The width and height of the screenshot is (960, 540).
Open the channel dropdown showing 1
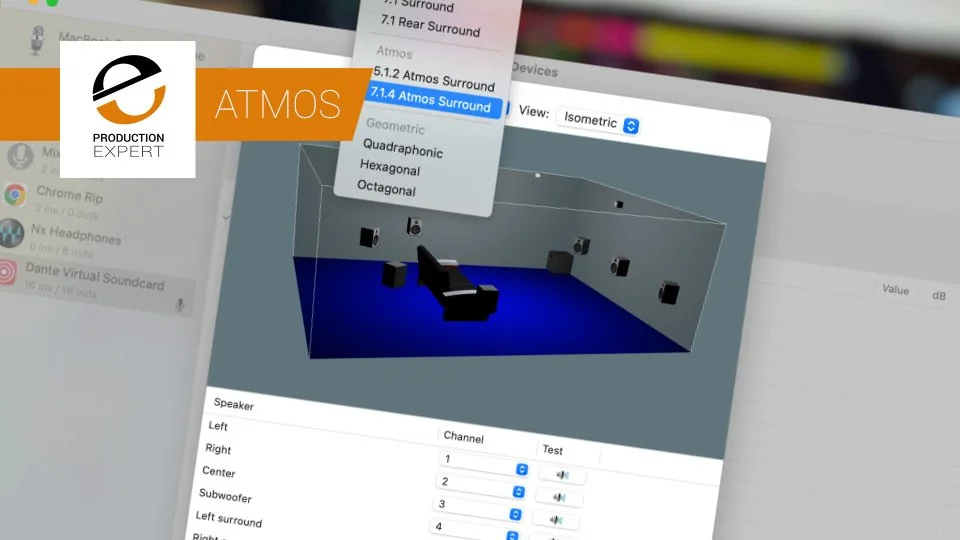coord(484,463)
